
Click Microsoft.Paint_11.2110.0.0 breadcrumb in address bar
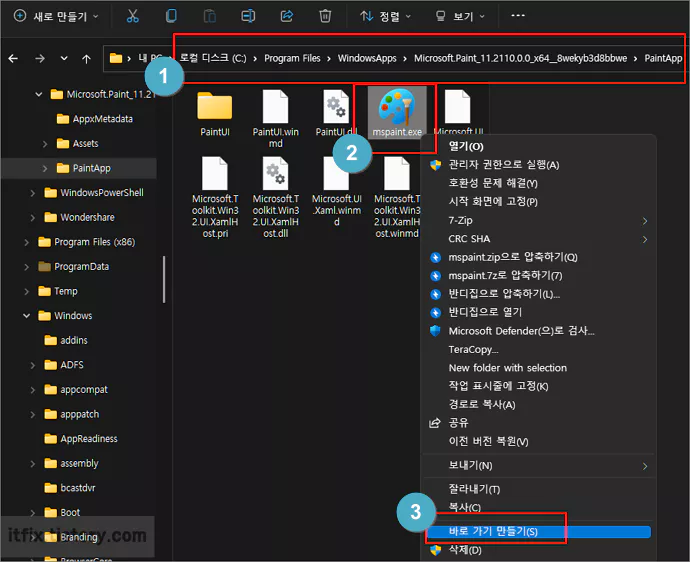click(x=521, y=58)
